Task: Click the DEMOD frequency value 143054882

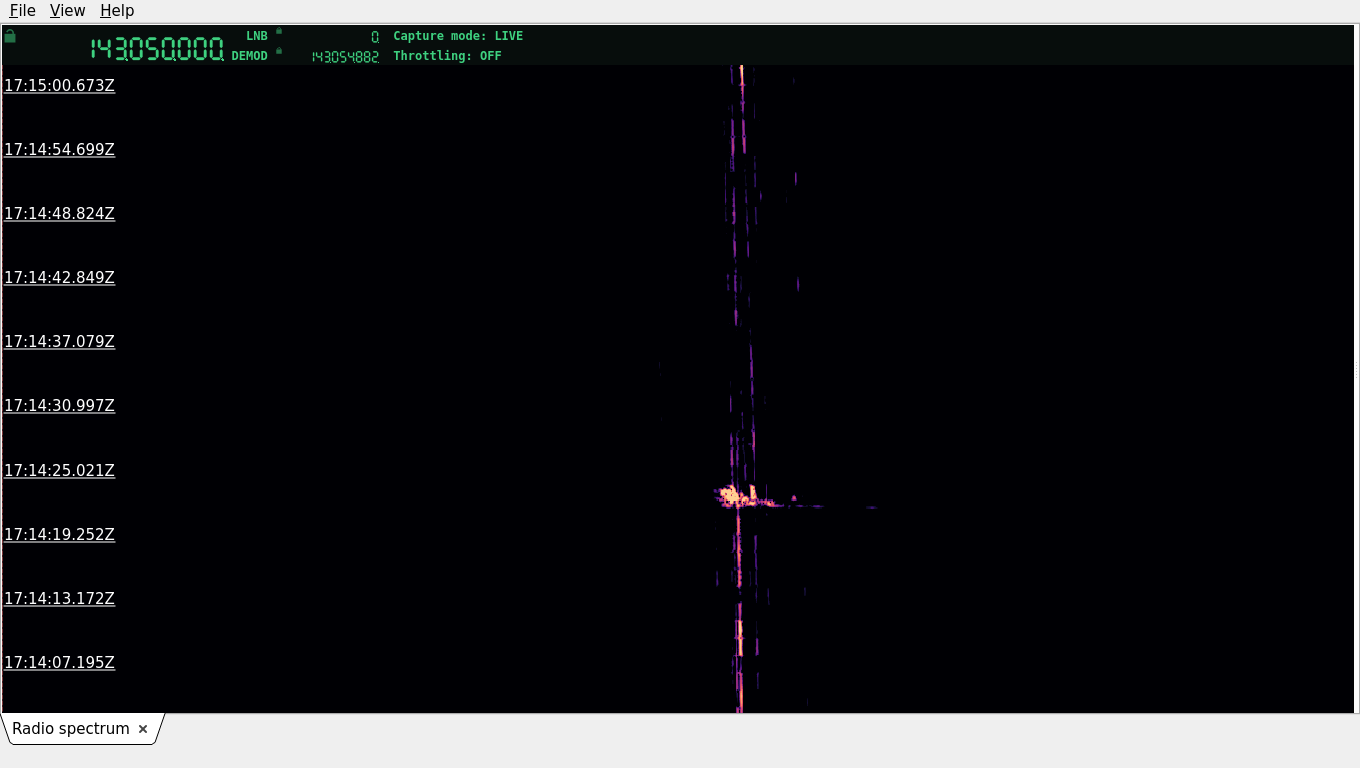Action: point(345,57)
